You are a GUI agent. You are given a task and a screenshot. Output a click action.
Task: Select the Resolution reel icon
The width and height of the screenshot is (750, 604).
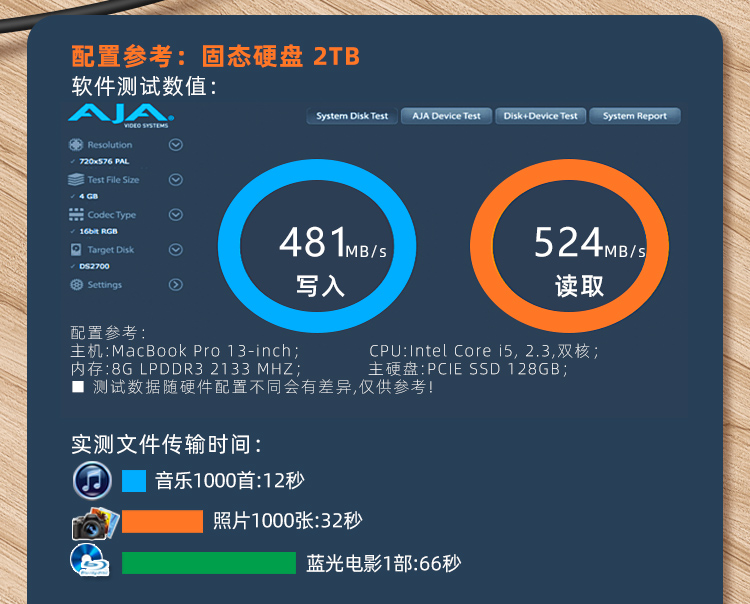pyautogui.click(x=76, y=144)
